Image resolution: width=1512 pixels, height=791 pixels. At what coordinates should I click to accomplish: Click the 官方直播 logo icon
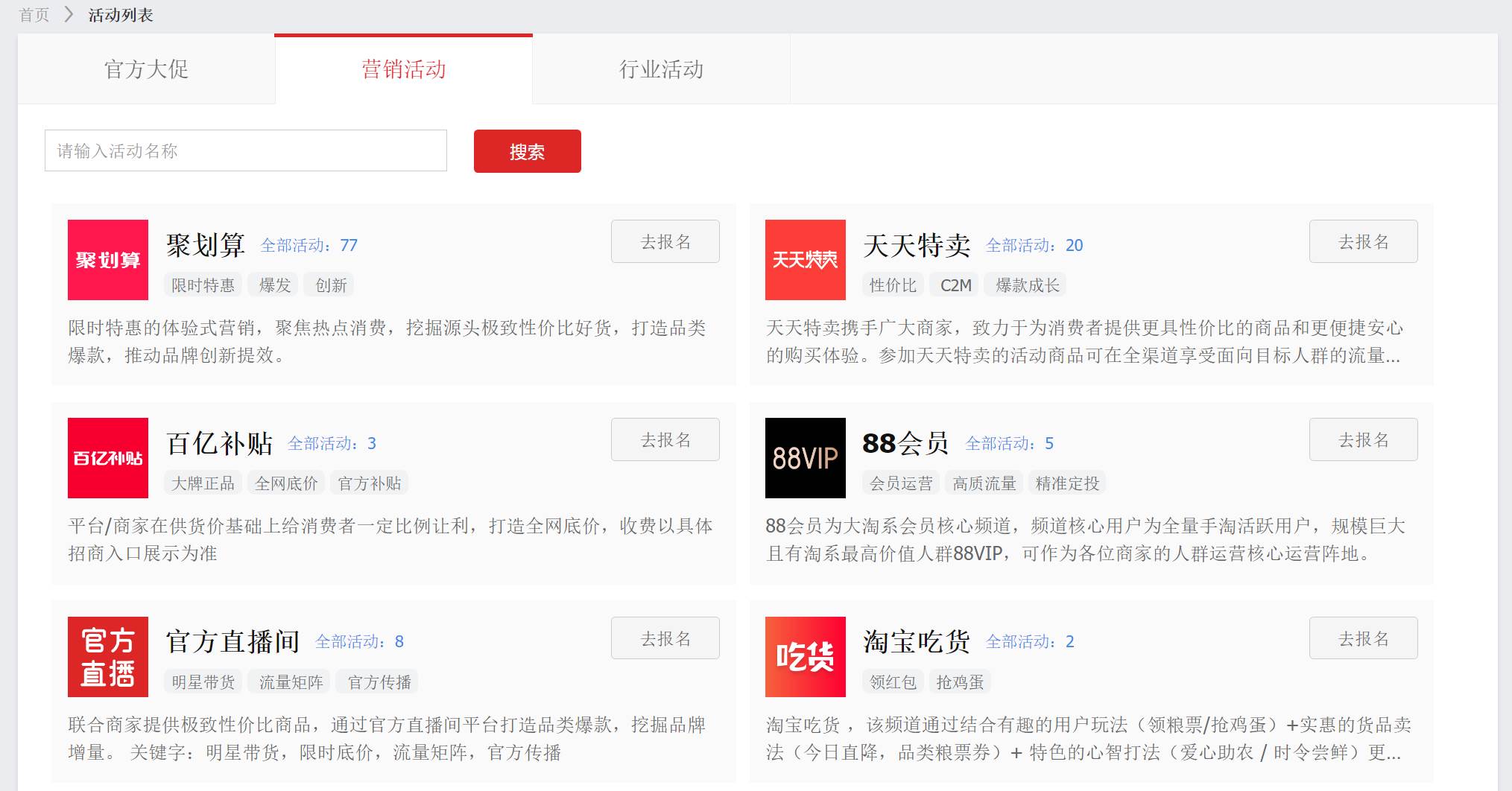108,657
